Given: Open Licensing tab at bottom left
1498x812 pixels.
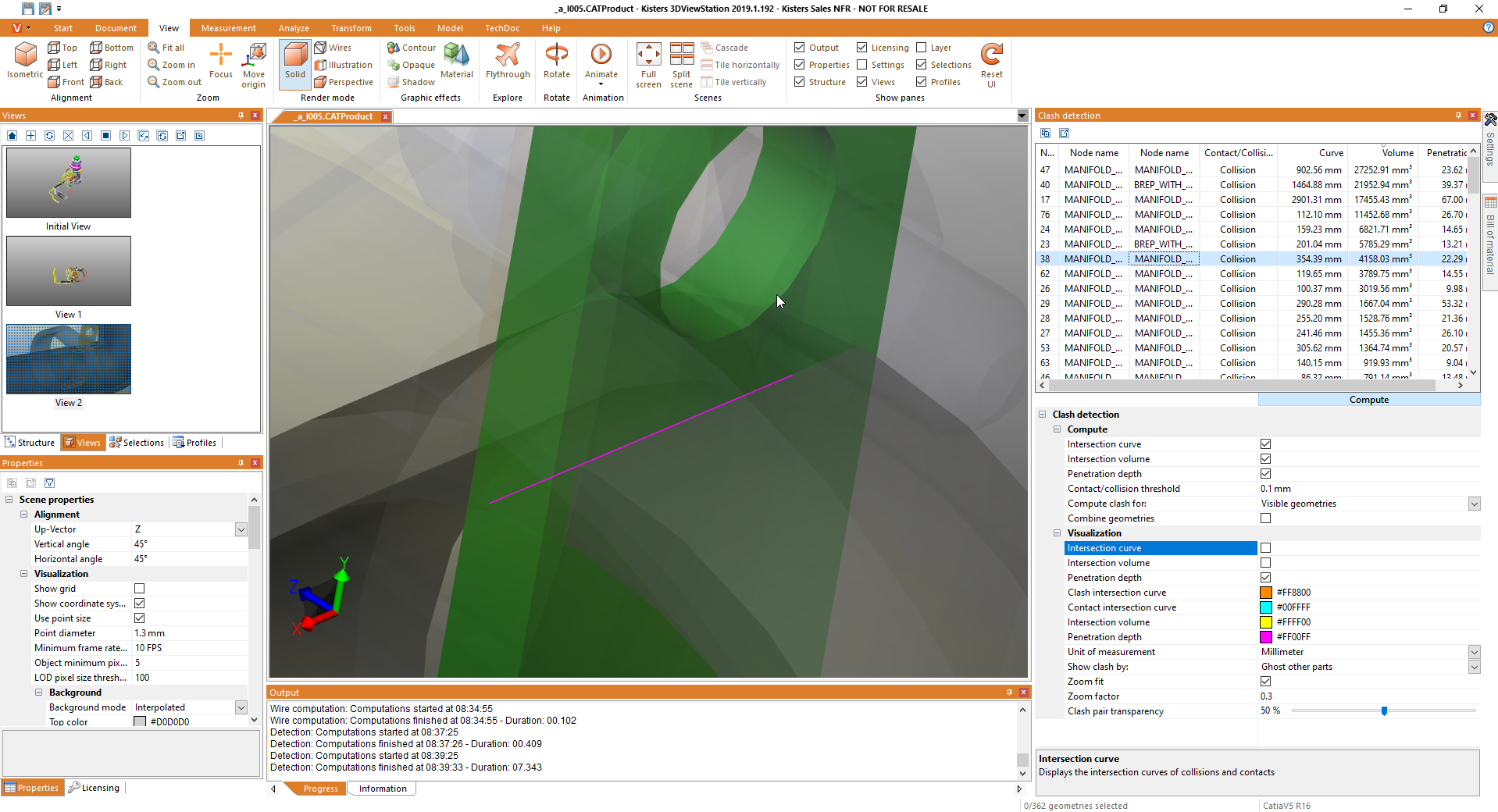Looking at the screenshot, I should (x=94, y=788).
